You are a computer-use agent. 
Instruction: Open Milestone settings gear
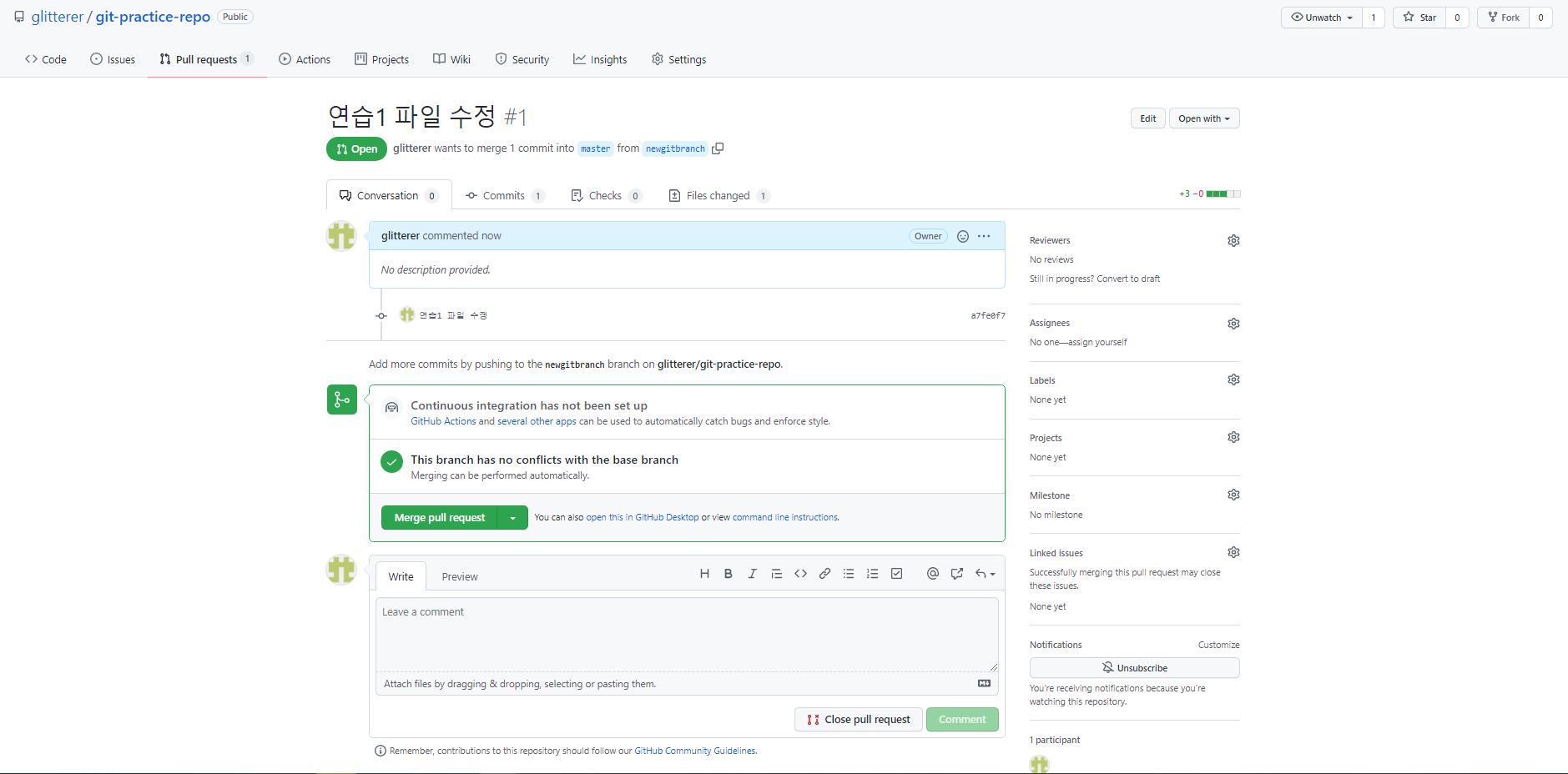click(x=1233, y=495)
